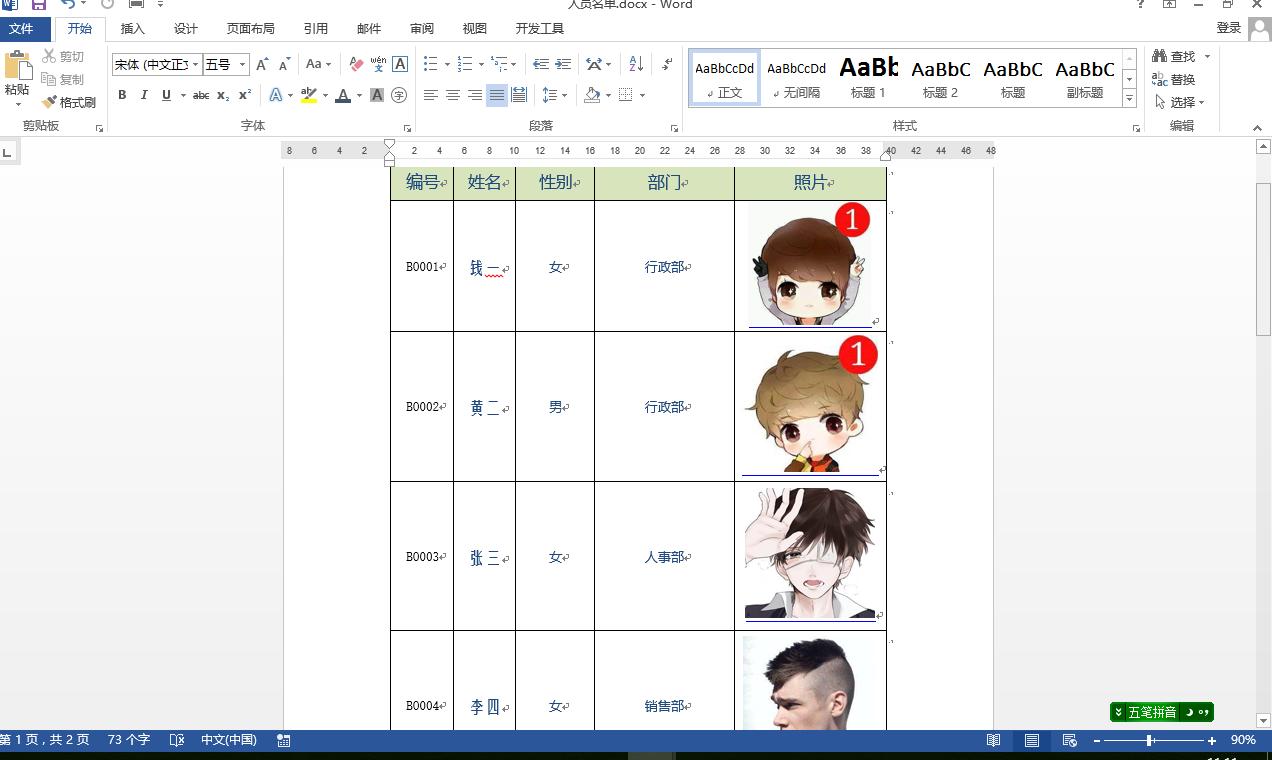Click the clear formatting eraser icon
The height and width of the screenshot is (760, 1272).
(x=356, y=64)
